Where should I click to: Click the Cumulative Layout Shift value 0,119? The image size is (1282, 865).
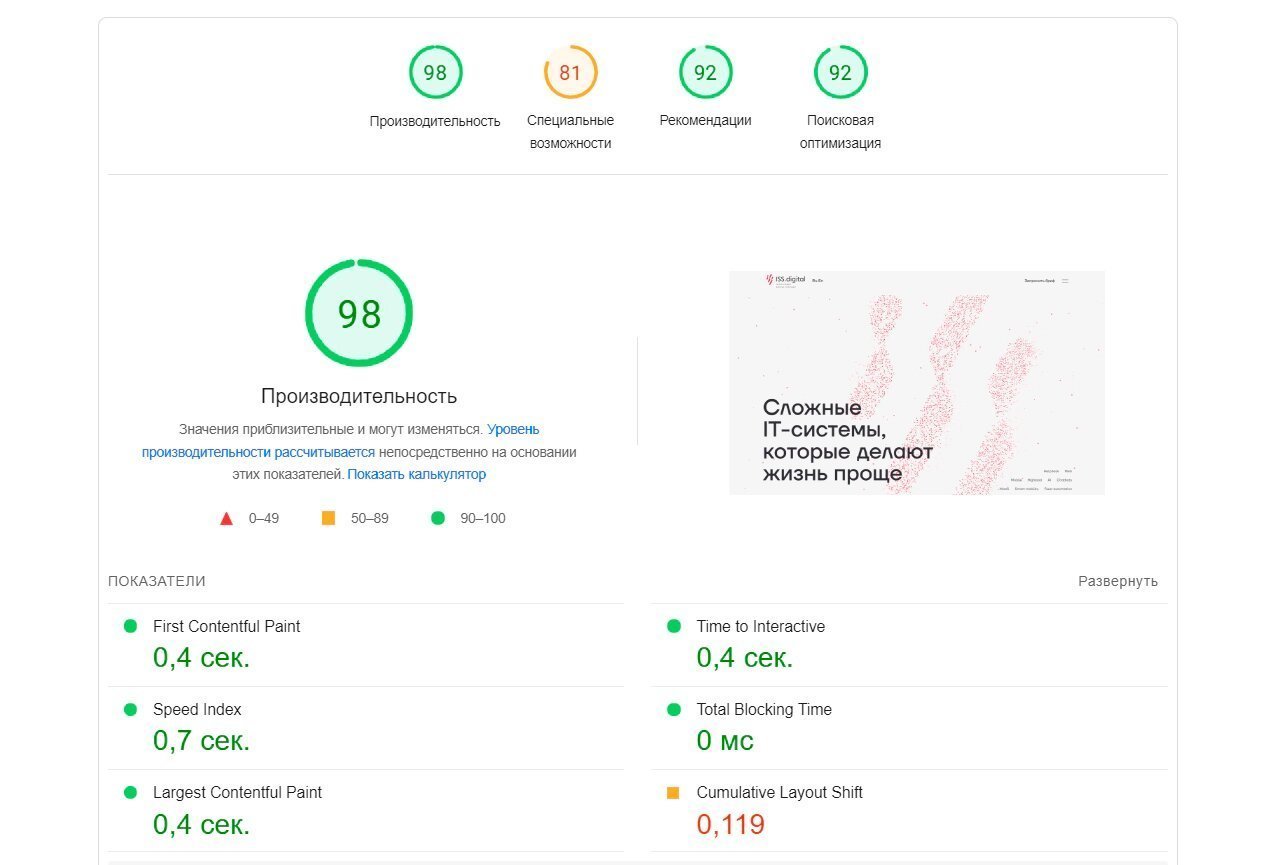(x=730, y=824)
